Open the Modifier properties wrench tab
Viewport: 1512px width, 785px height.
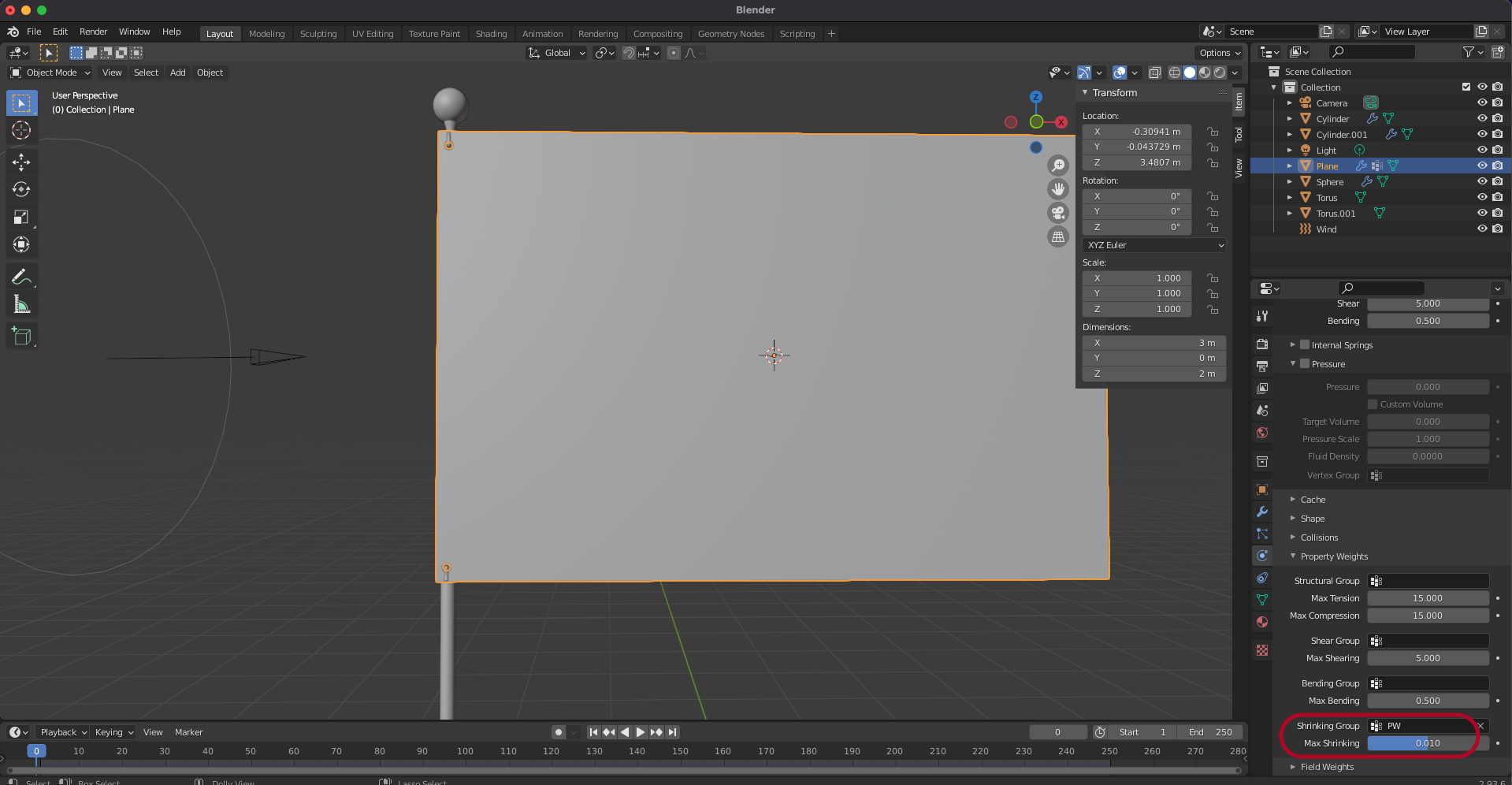point(1262,512)
